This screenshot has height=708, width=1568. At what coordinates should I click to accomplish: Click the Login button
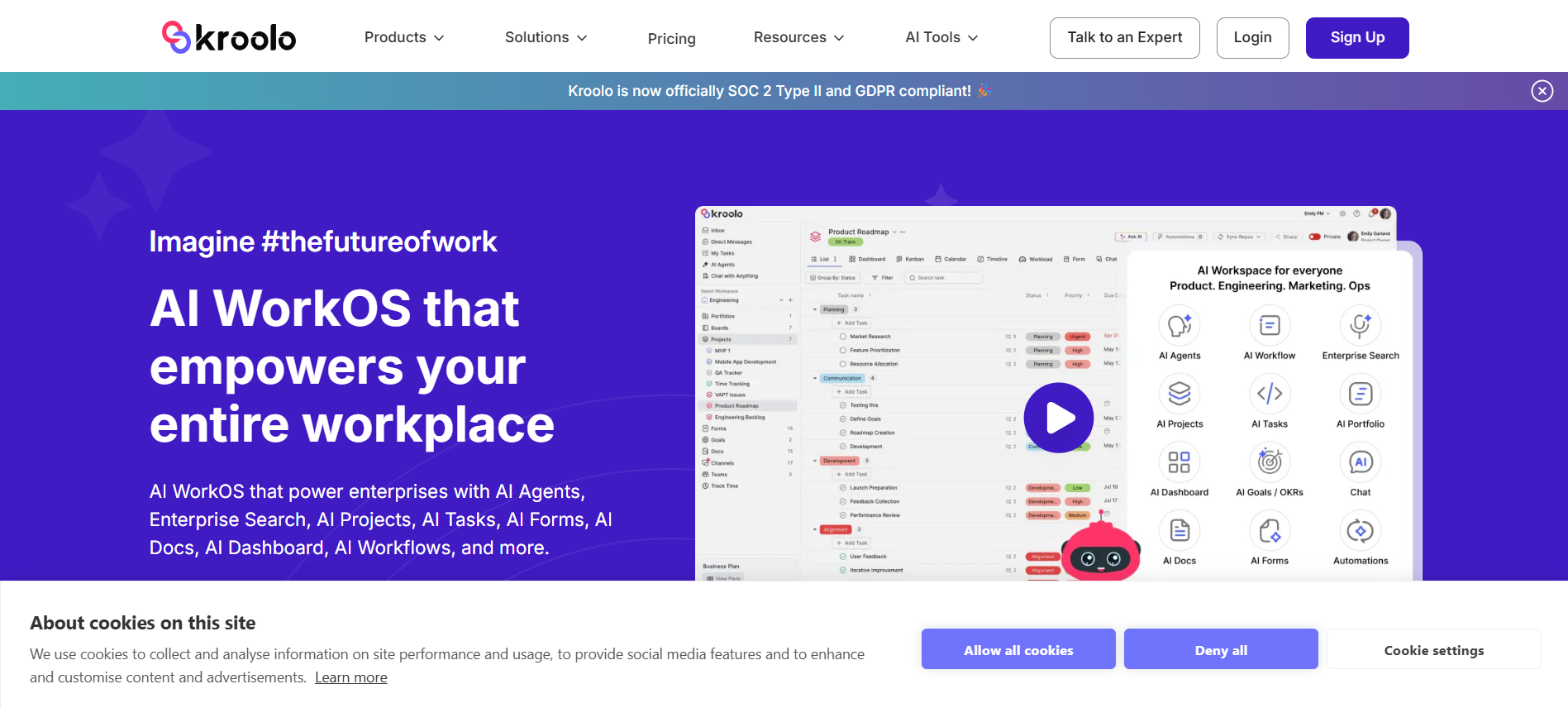tap(1252, 38)
